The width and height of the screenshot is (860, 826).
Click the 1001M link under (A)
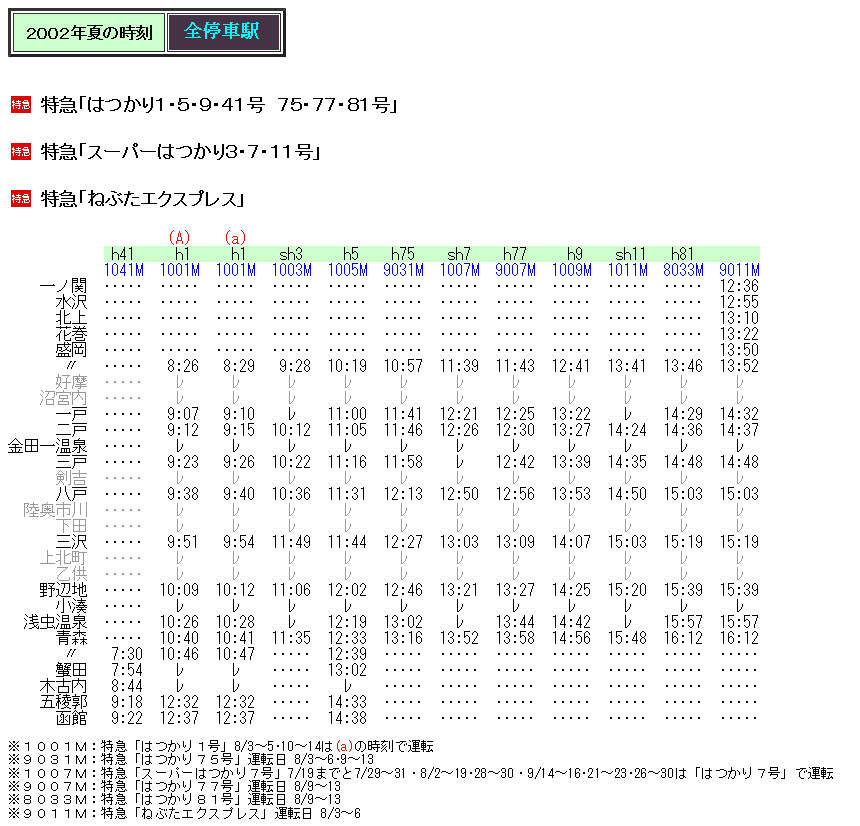tap(180, 270)
